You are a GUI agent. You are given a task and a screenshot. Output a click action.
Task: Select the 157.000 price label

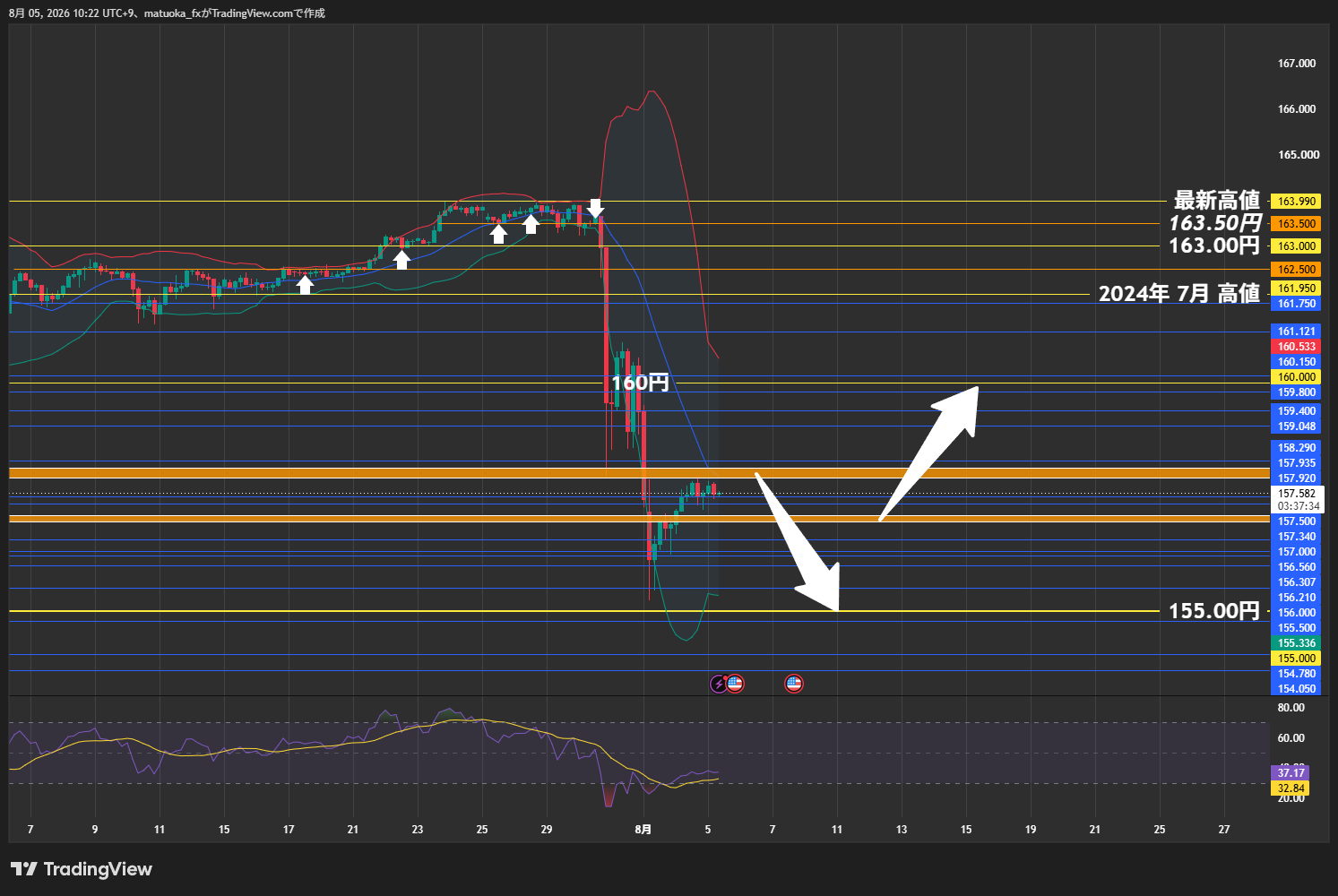1296,552
